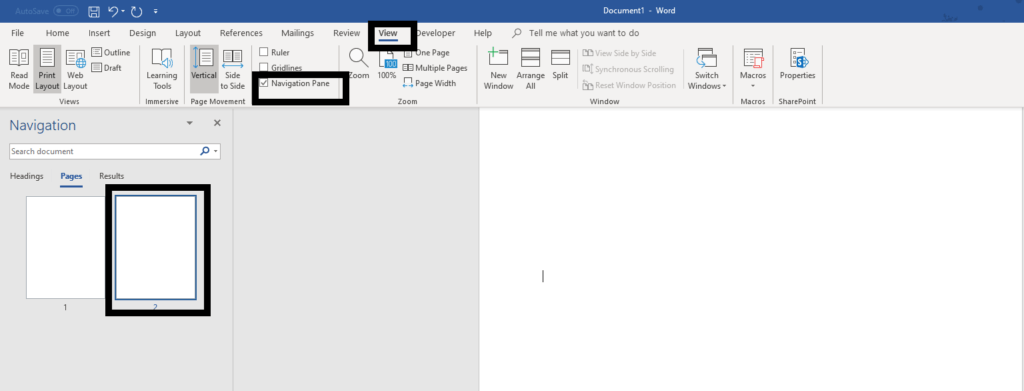Open Undo history dropdown
The height and width of the screenshot is (391, 1024).
123,11
